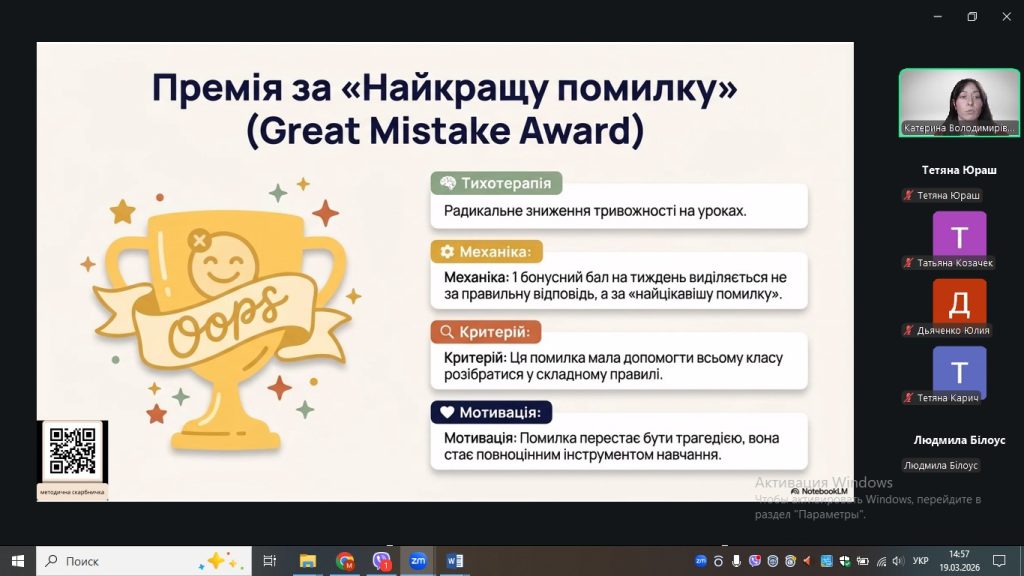Open Zoom from the taskbar
Screen dimensions: 1024x576
418,561
